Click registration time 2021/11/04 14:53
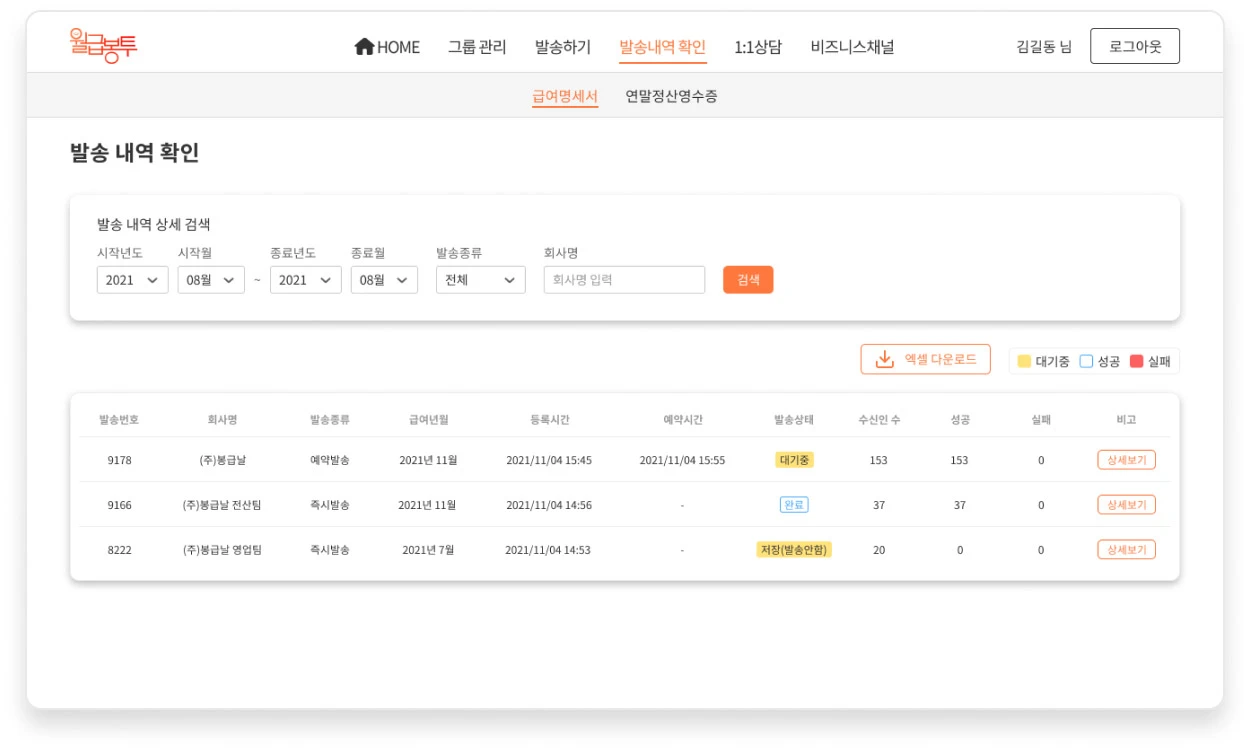 [548, 550]
